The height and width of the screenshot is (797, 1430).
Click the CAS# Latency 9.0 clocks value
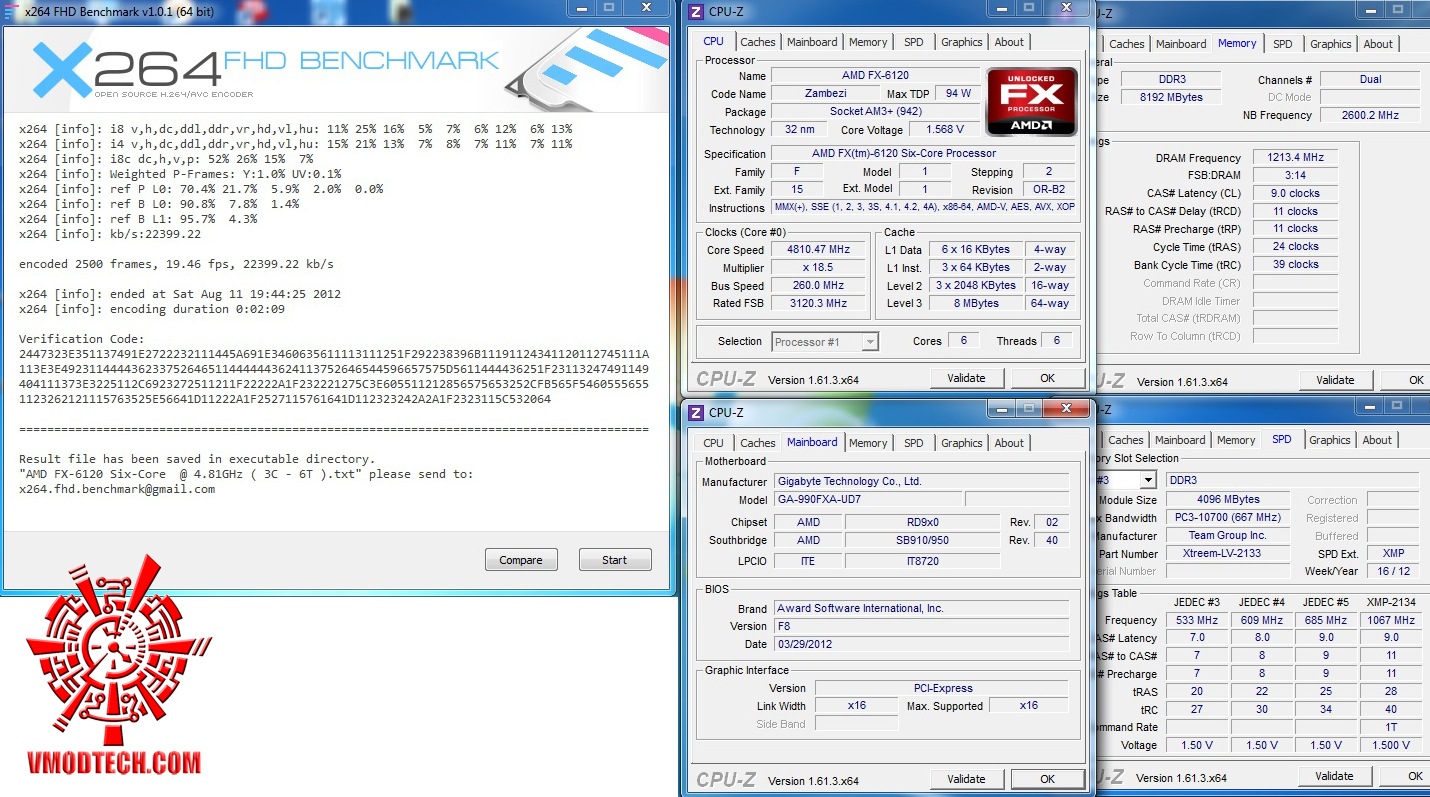pyautogui.click(x=1295, y=194)
